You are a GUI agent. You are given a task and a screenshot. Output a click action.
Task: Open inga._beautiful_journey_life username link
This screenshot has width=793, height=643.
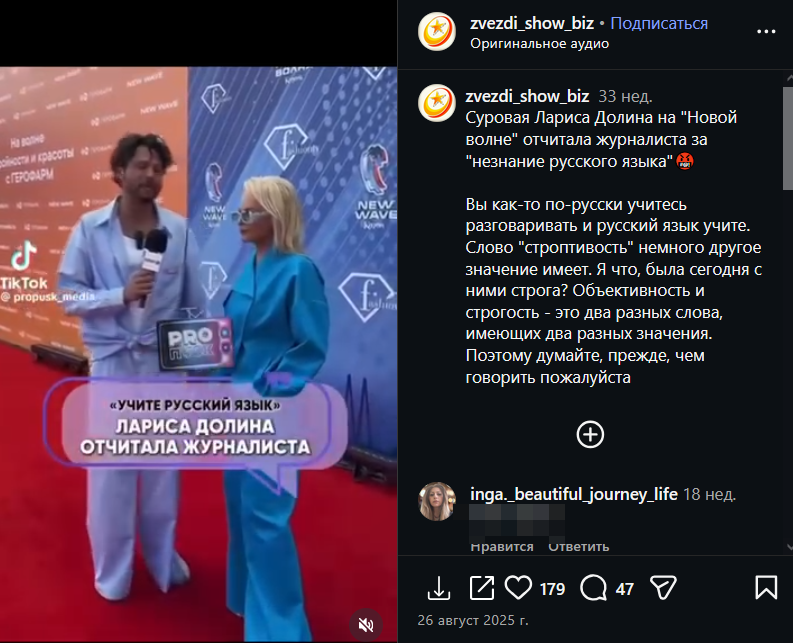tap(574, 494)
